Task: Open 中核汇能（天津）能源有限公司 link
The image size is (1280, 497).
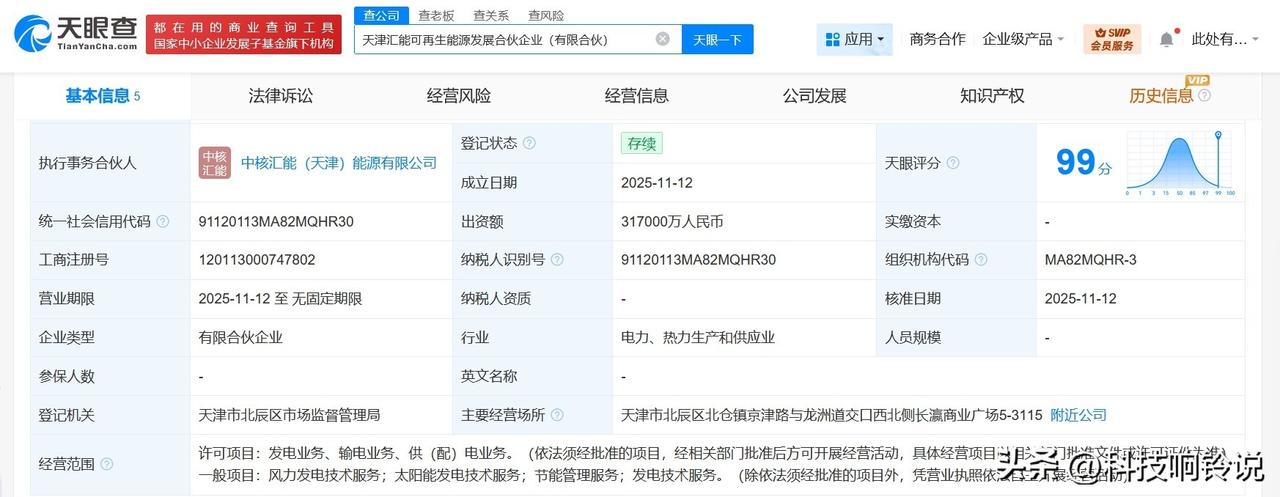Action: [339, 163]
